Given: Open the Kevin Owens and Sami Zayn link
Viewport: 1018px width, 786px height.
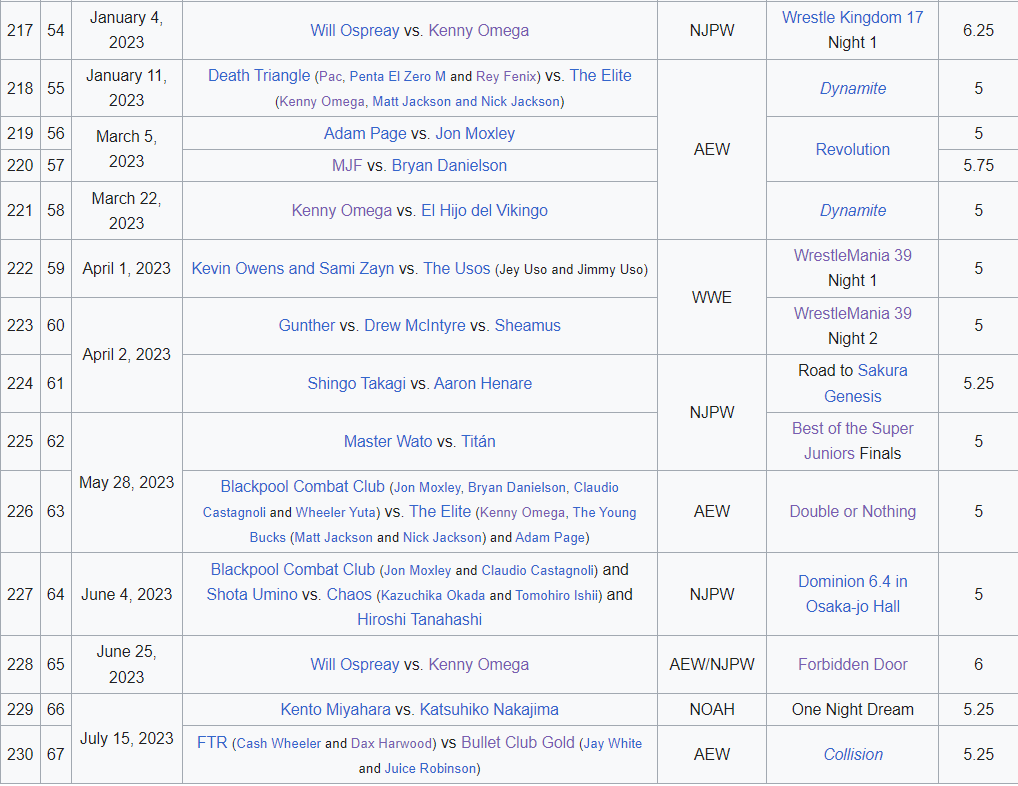Looking at the screenshot, I should pos(293,268).
